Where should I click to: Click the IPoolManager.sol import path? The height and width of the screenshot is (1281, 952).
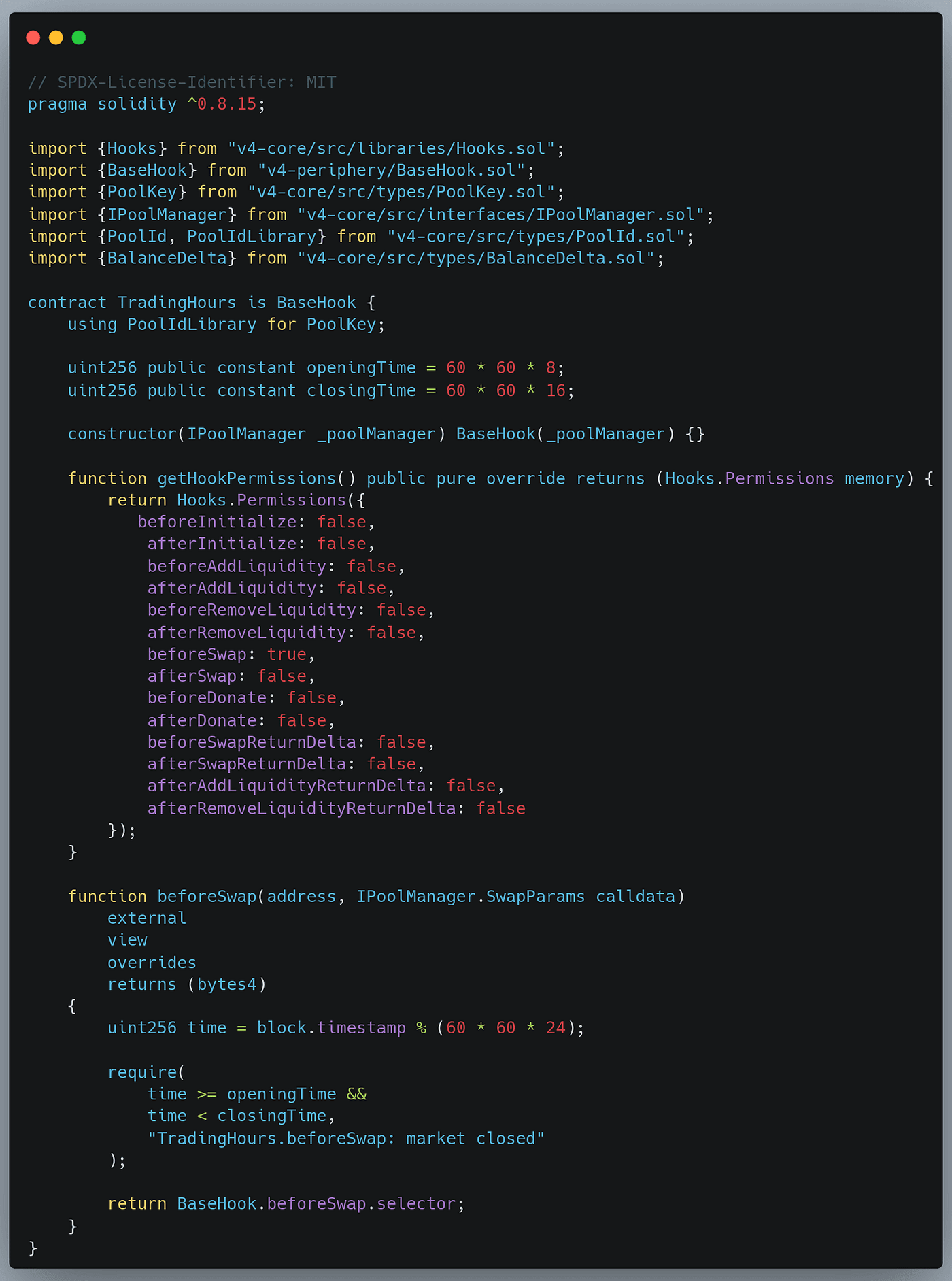[500, 215]
